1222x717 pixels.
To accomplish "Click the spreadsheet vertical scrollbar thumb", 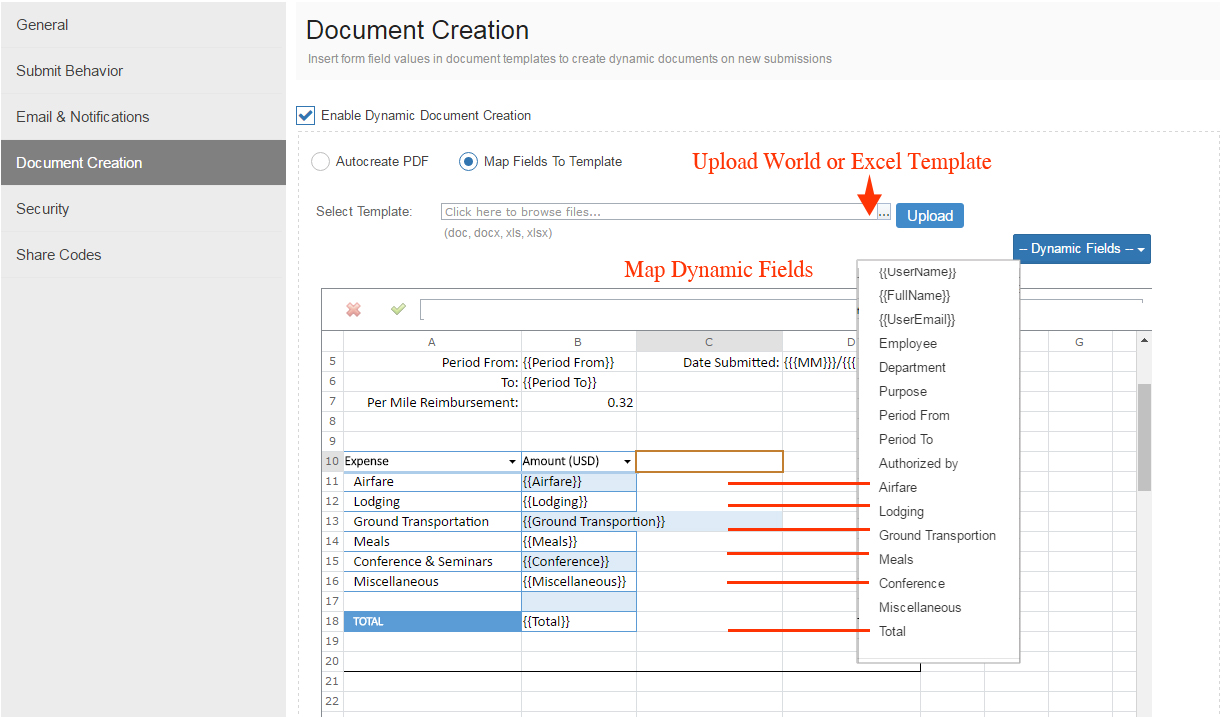I will 1144,437.
